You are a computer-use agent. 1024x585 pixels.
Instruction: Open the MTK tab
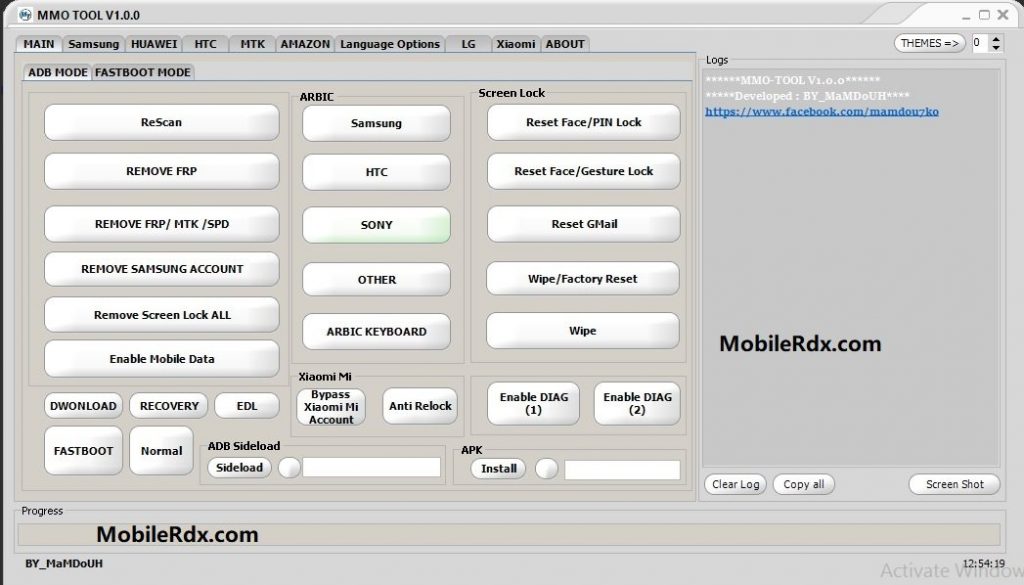coord(252,44)
